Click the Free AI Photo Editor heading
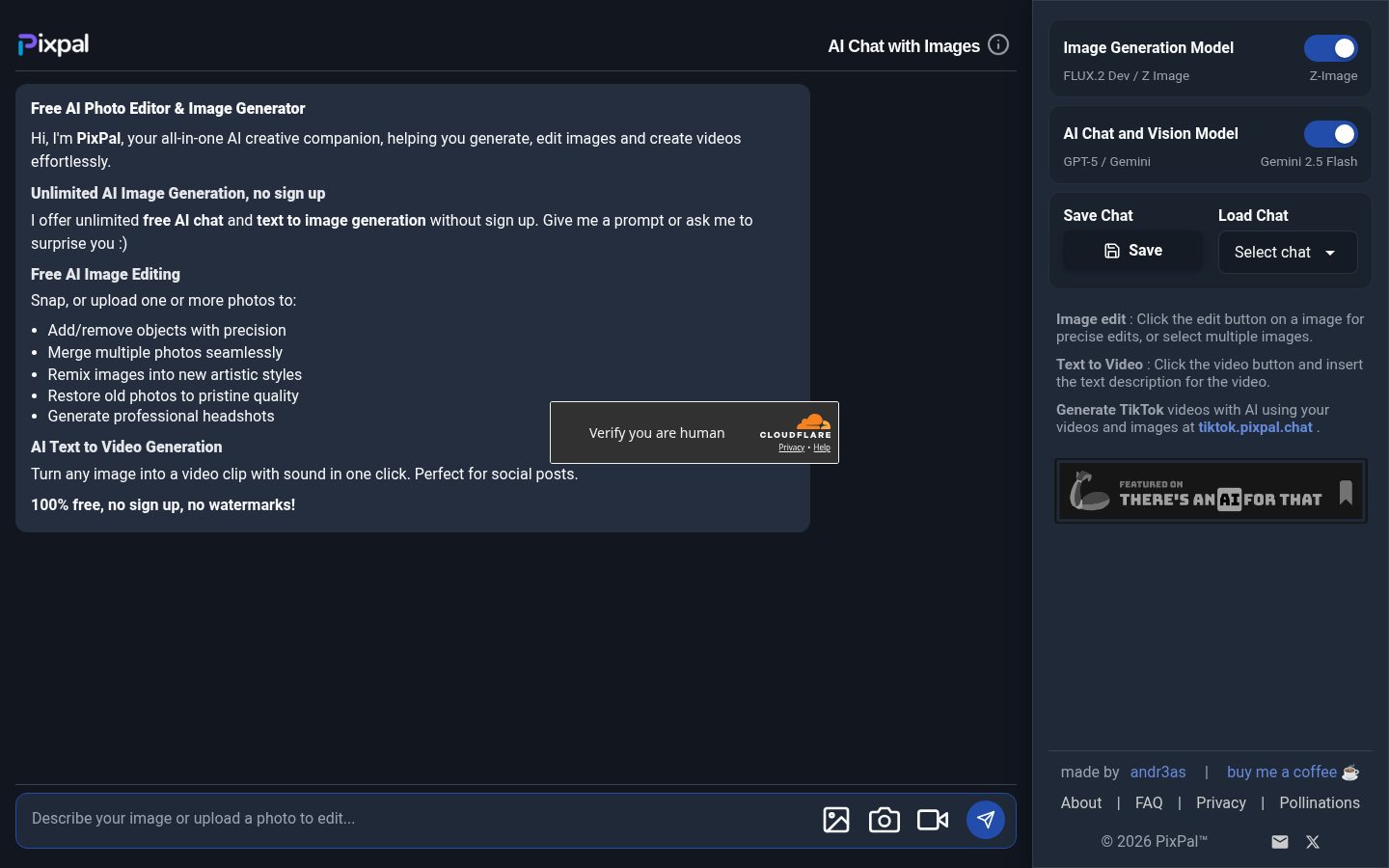The height and width of the screenshot is (868, 1389). point(168,109)
